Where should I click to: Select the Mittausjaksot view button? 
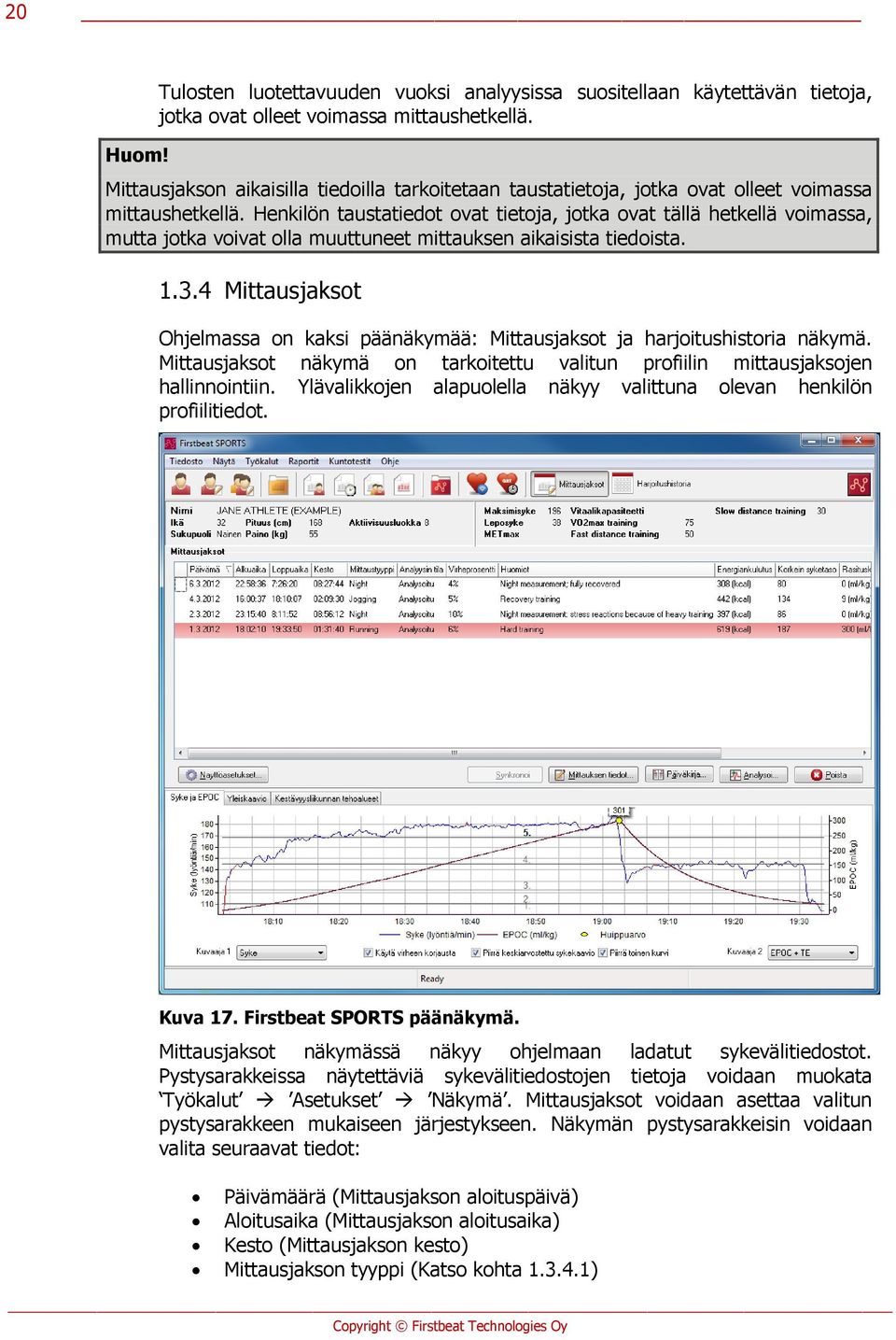[x=569, y=484]
